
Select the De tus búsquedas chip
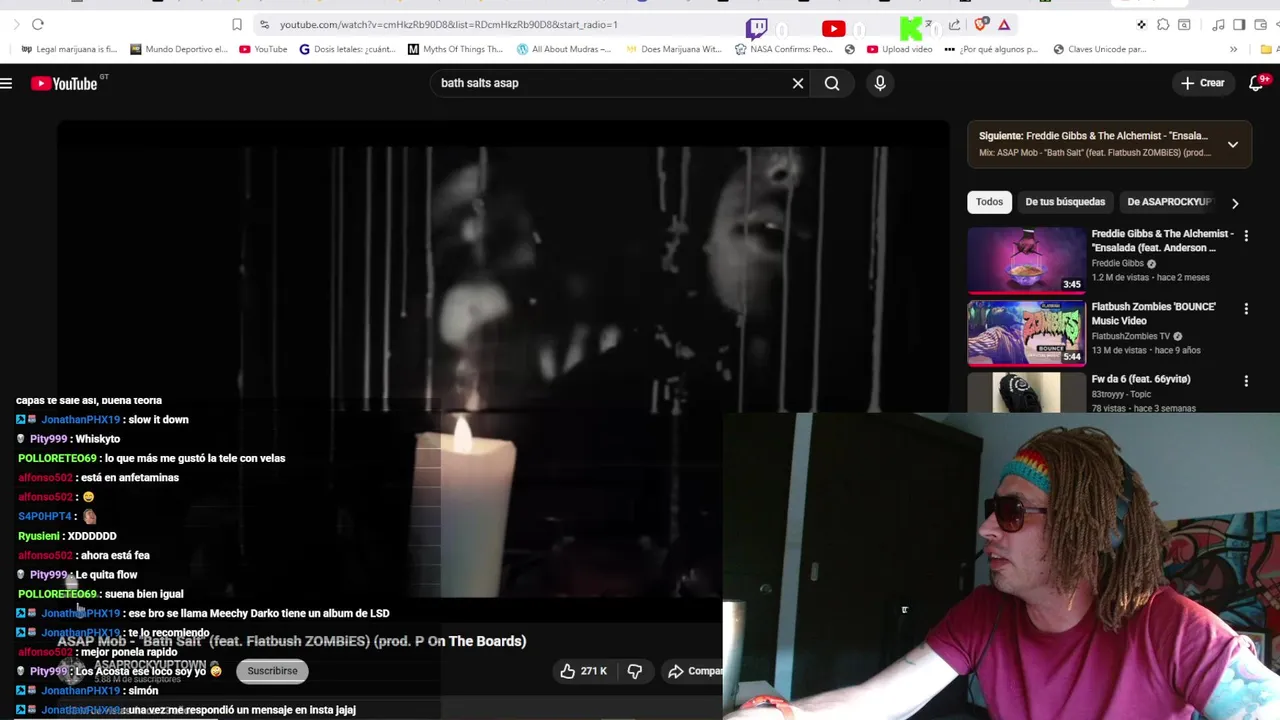(x=1065, y=202)
